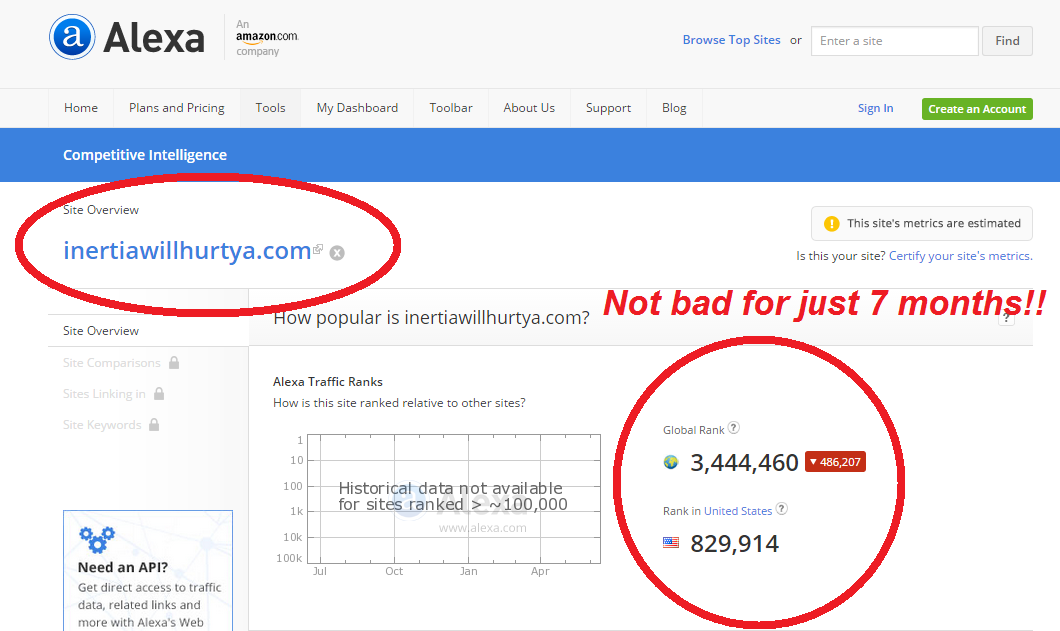Click the lock icon next to Site Keywords
This screenshot has width=1060, height=631.
(154, 425)
